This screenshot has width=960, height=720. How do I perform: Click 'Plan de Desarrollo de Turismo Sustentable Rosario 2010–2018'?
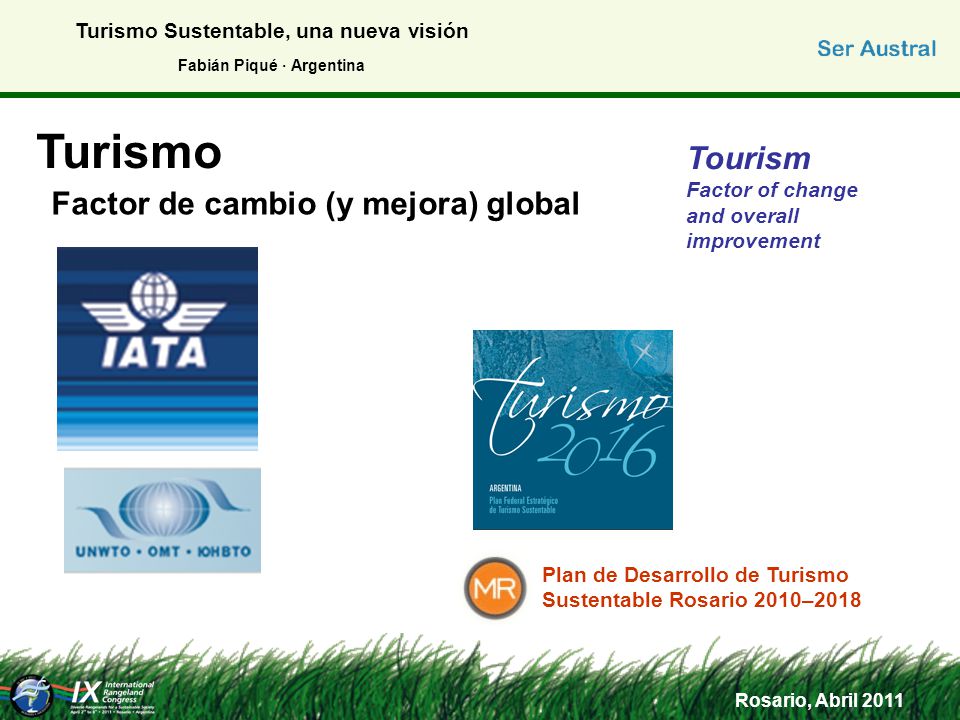702,587
